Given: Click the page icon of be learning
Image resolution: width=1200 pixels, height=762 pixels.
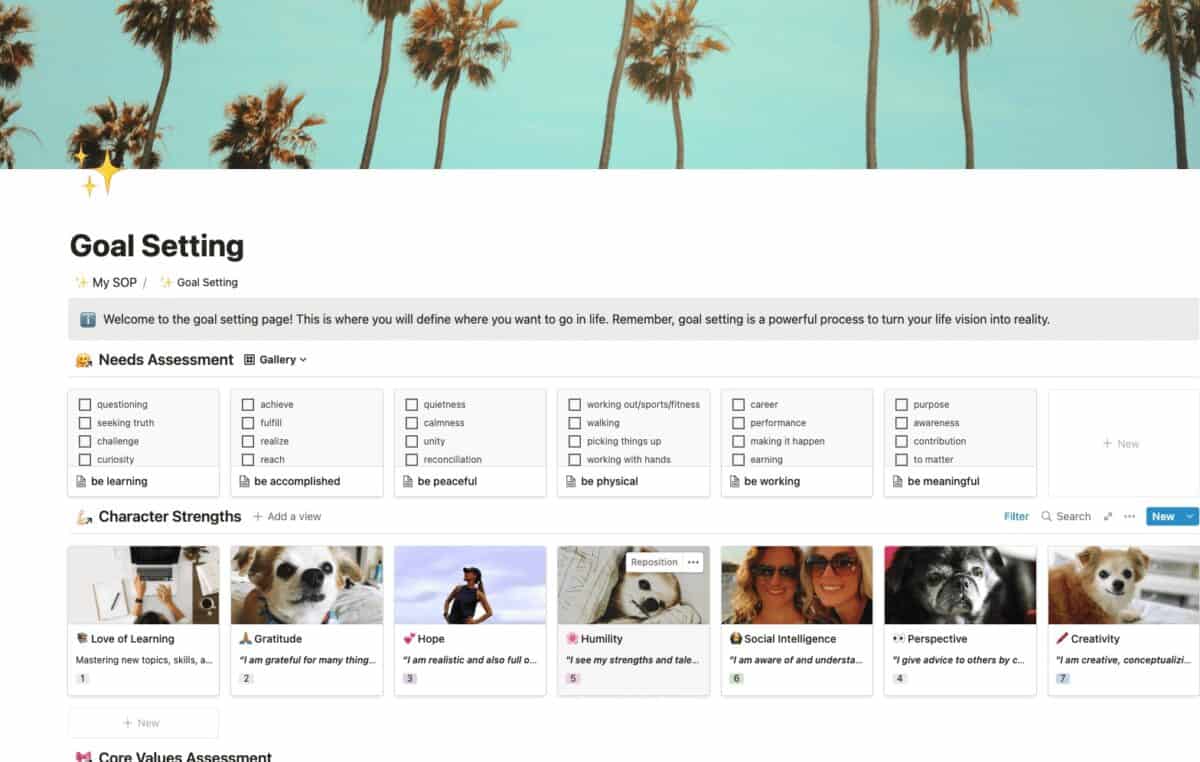Looking at the screenshot, I should click(x=81, y=482).
